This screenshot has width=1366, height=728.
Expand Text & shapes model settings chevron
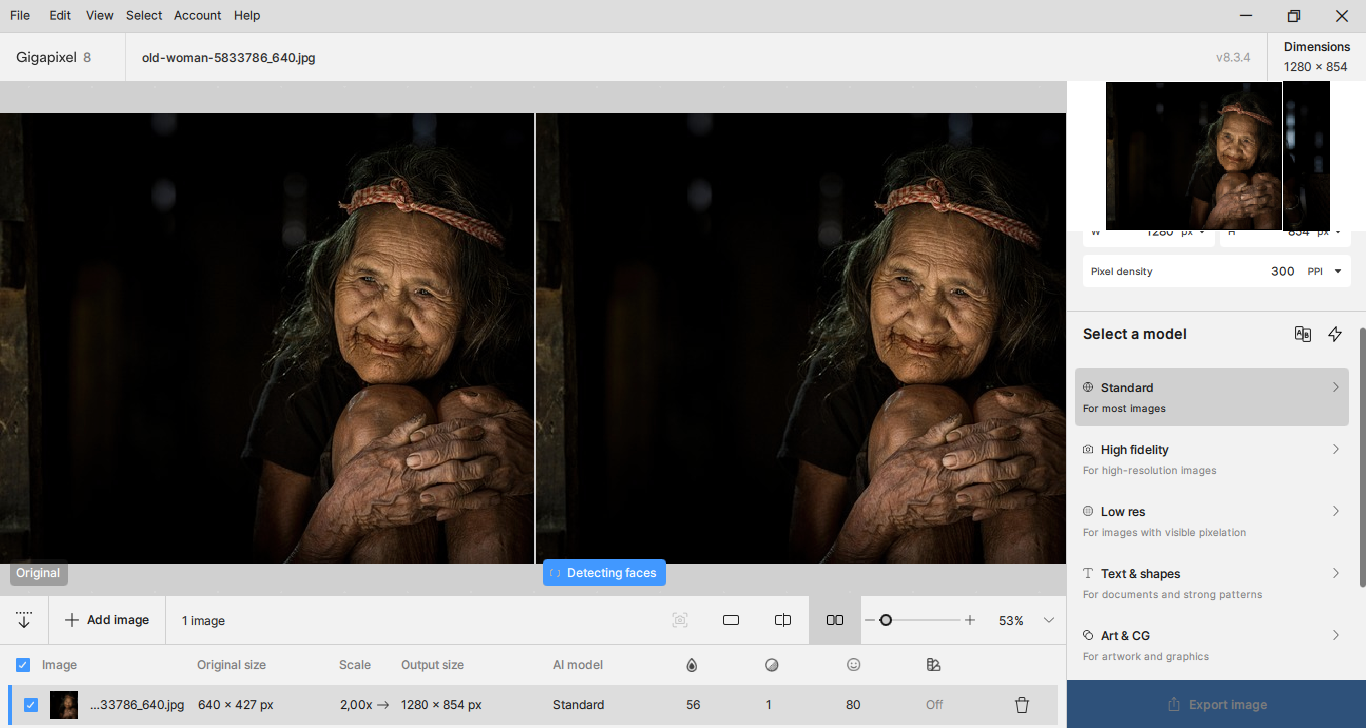1335,573
